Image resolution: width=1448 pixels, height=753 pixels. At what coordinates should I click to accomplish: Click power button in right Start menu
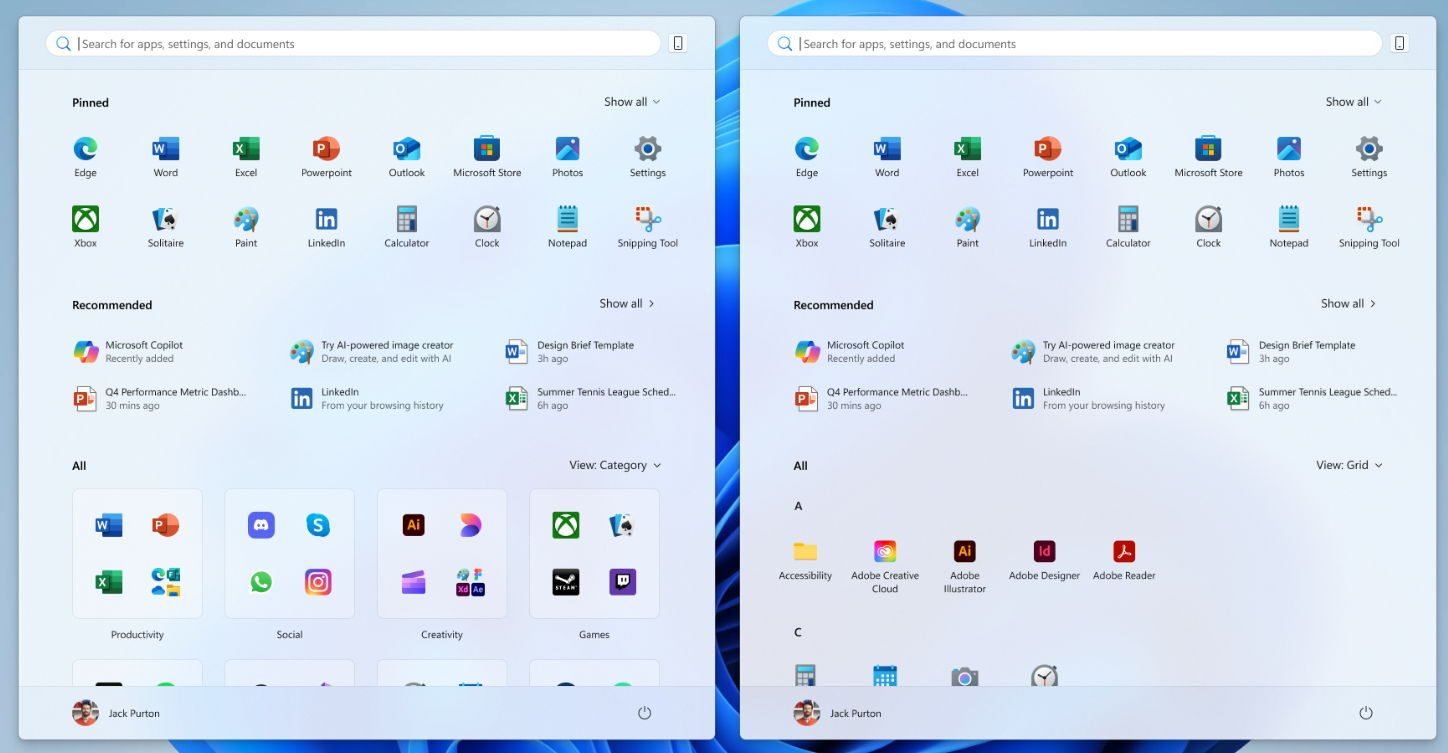coord(1366,713)
